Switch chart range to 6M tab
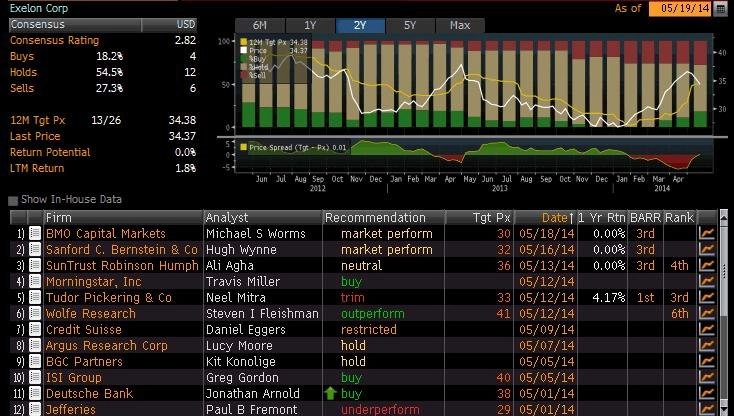The image size is (734, 416). pyautogui.click(x=260, y=25)
